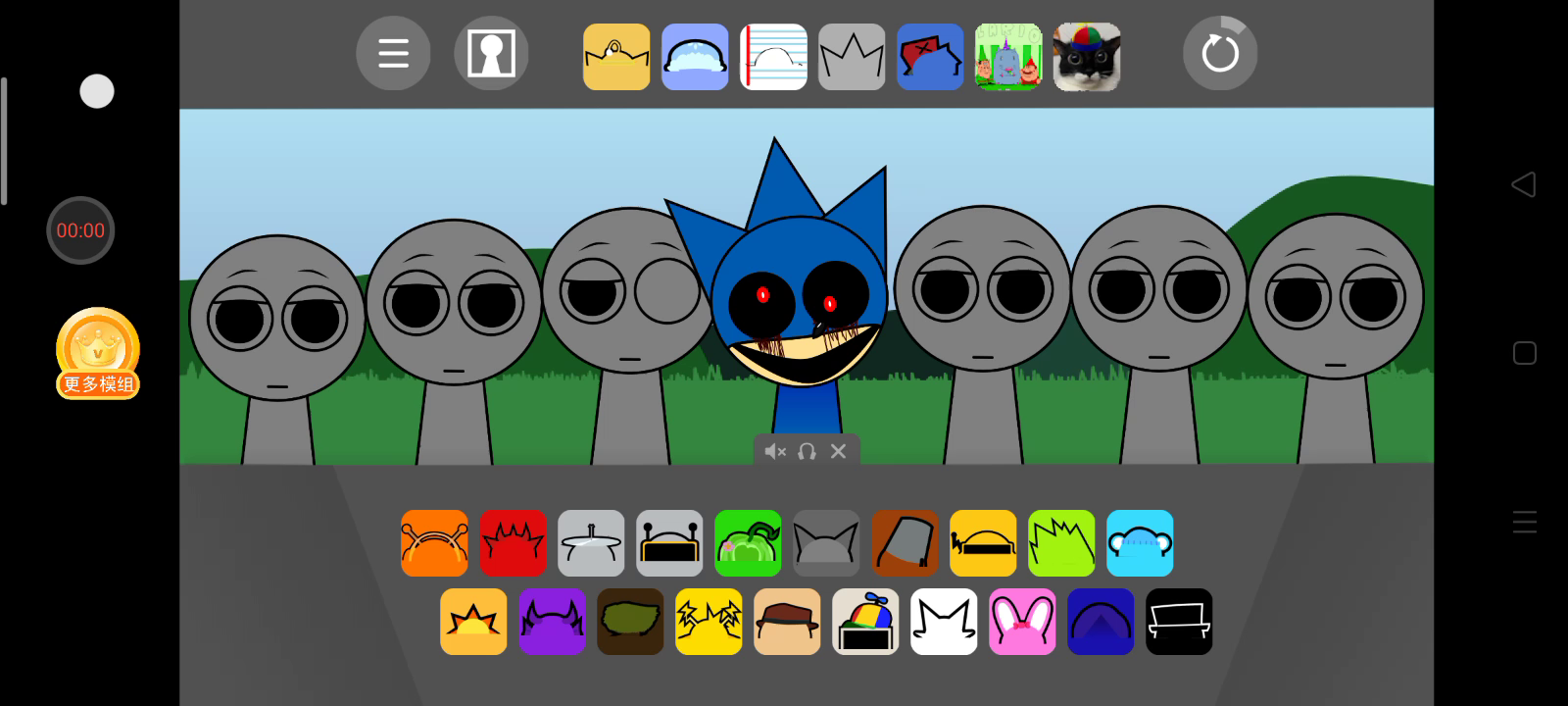Choose the brown fedora hat icon
Screen dimensions: 1568x706
coord(787,622)
